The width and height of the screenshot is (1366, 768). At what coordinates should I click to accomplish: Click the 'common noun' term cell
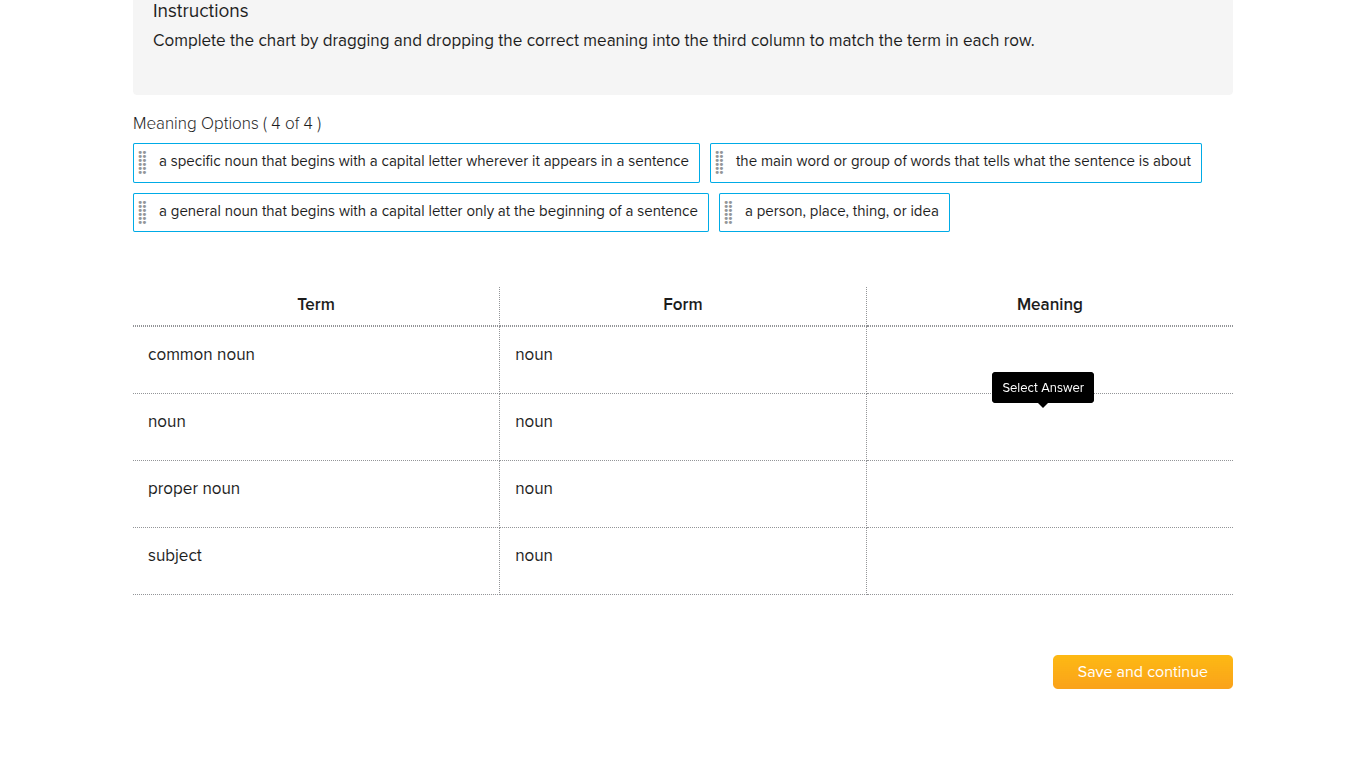(201, 355)
